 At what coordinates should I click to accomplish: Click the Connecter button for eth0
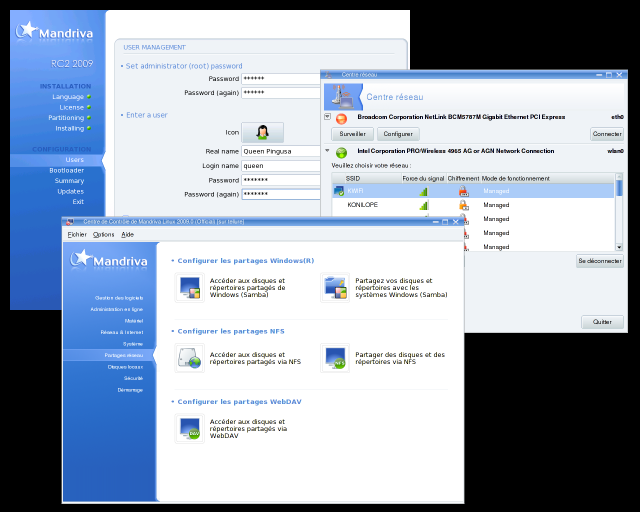pos(607,134)
